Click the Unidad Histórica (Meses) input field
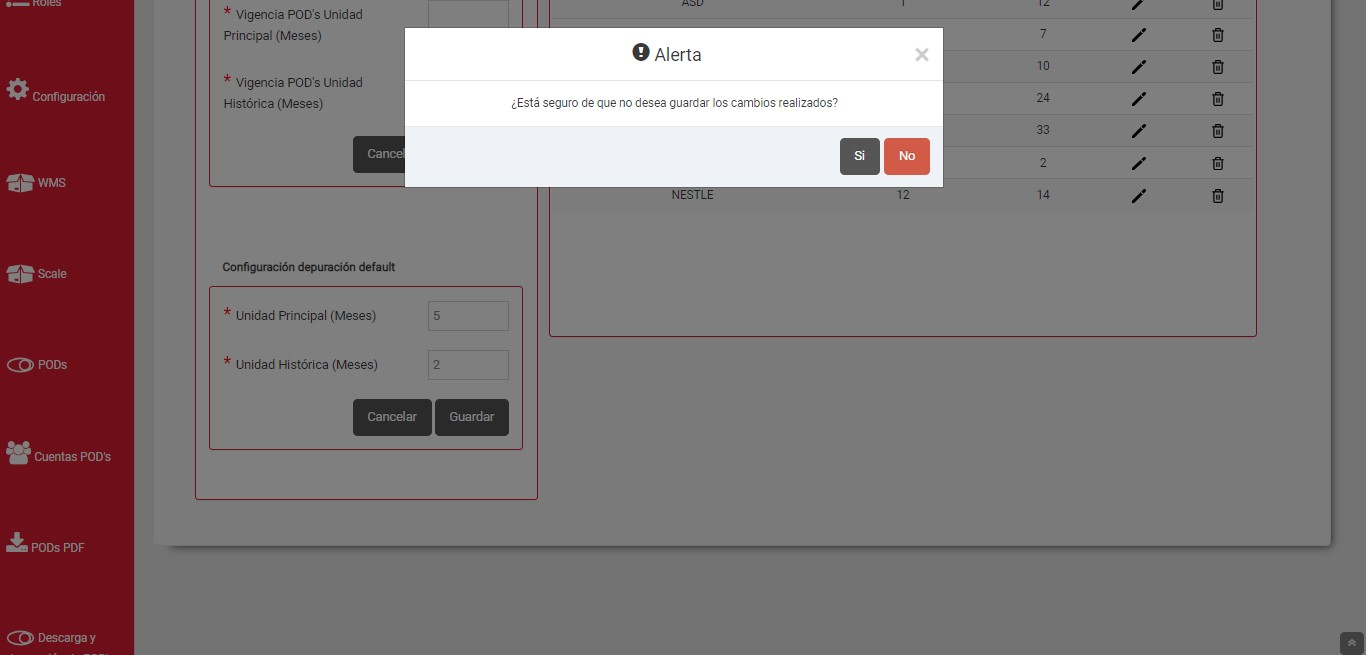The height and width of the screenshot is (655, 1366). pyautogui.click(x=468, y=365)
